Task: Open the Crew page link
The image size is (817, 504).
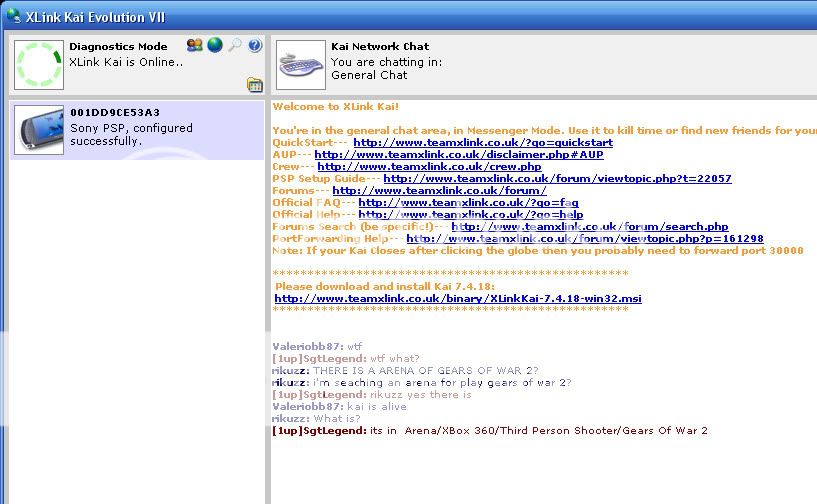Action: pos(429,166)
